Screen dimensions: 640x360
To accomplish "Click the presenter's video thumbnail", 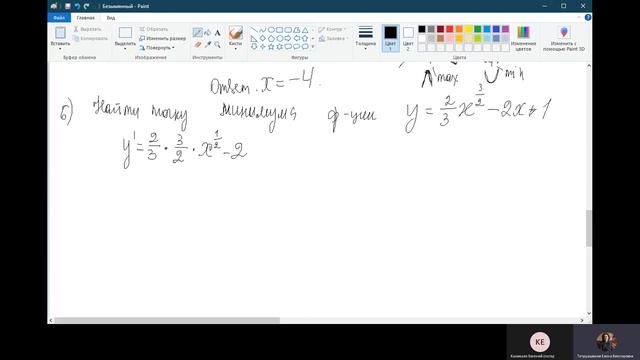I will tap(607, 342).
